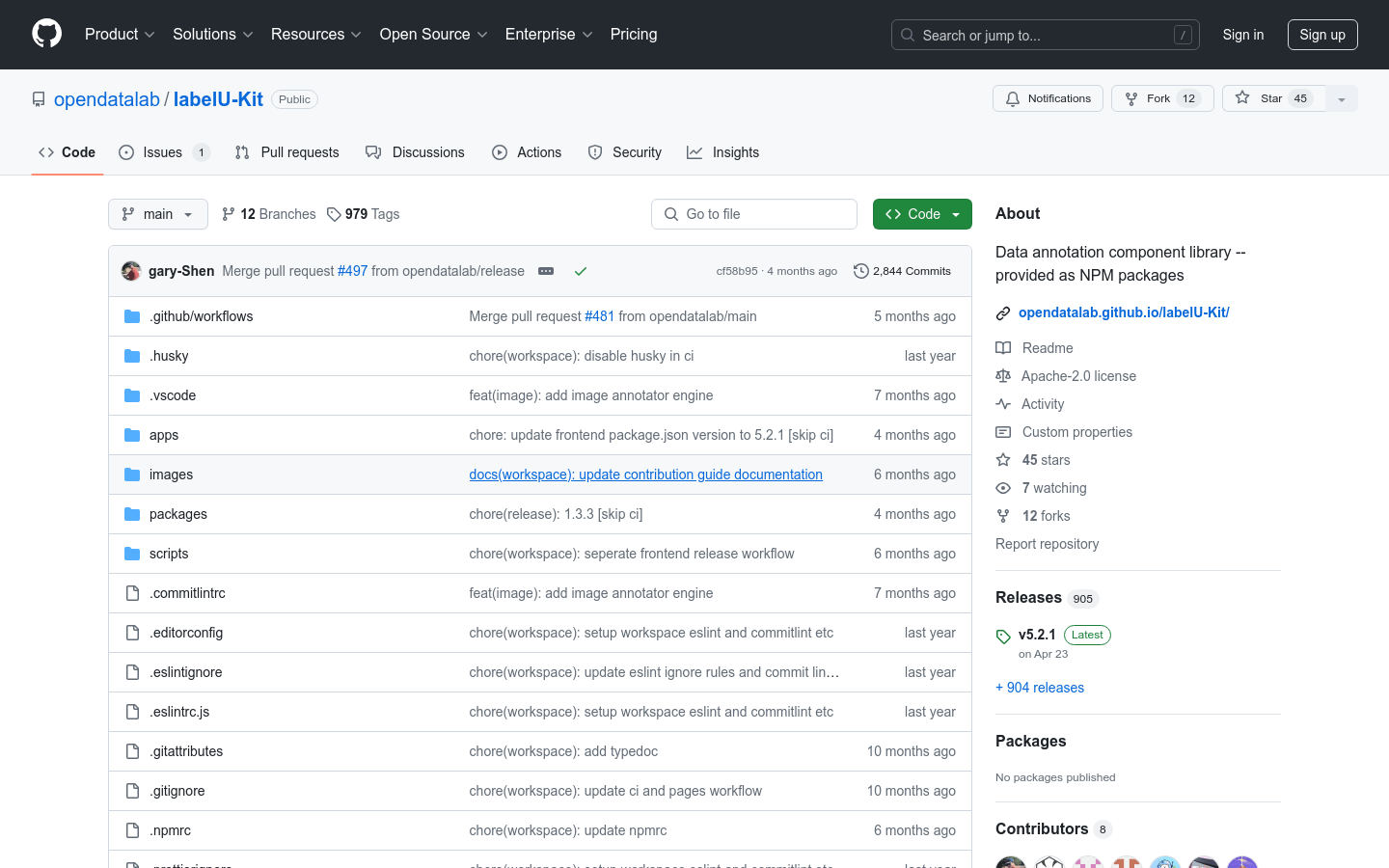Viewport: 1389px width, 868px height.
Task: Open opendatalab.github.io/labelU-Kit/ website link
Action: click(1124, 312)
